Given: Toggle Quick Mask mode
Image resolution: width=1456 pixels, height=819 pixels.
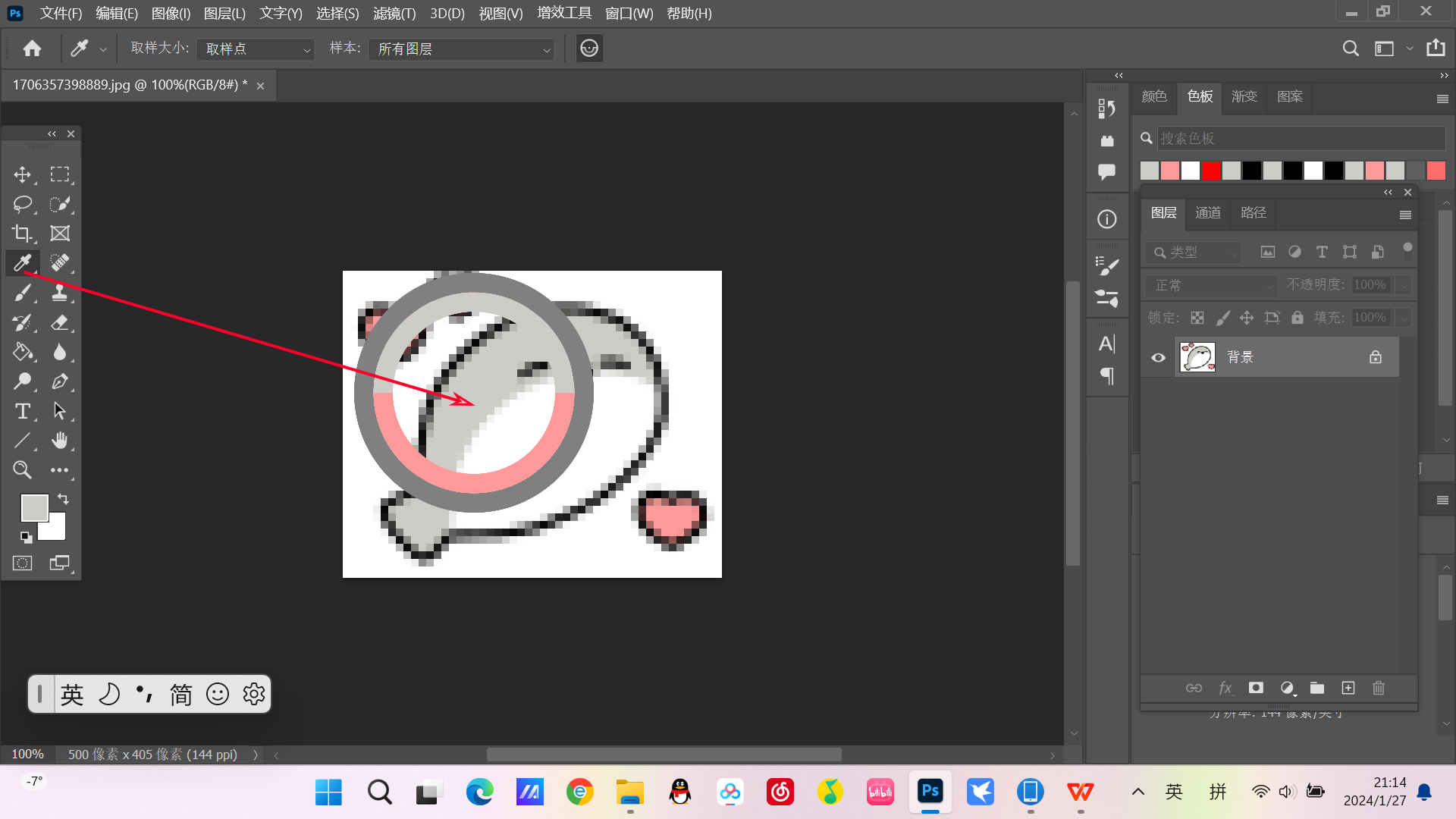Looking at the screenshot, I should 23,563.
